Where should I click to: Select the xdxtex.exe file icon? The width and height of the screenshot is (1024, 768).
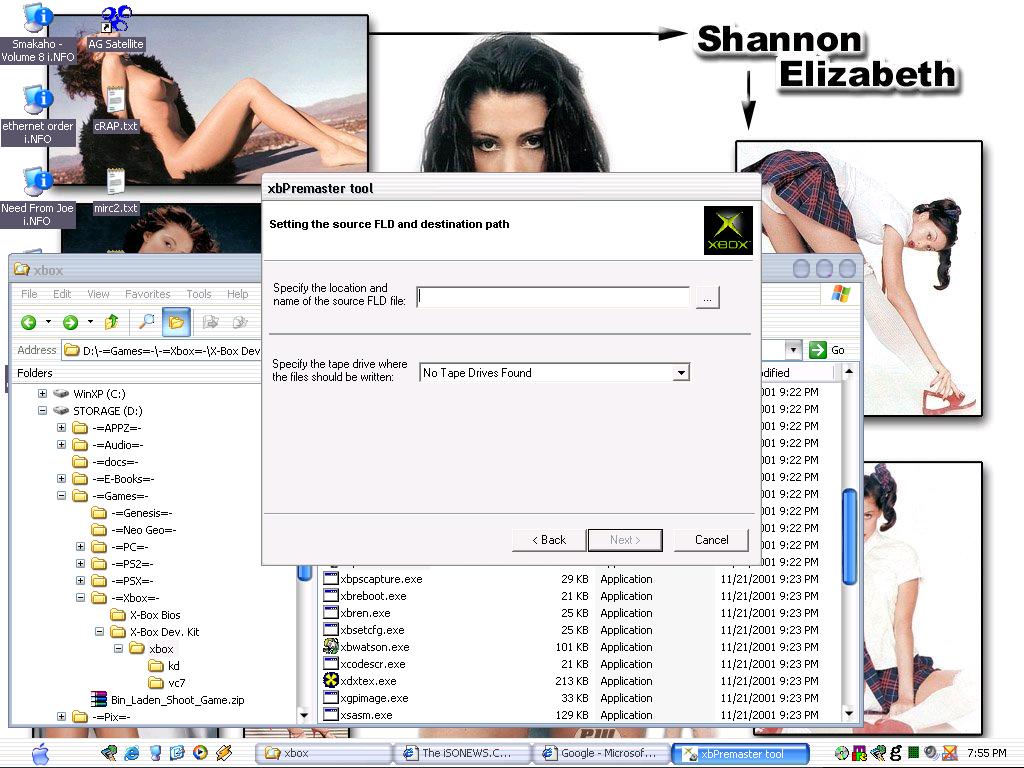pos(331,680)
